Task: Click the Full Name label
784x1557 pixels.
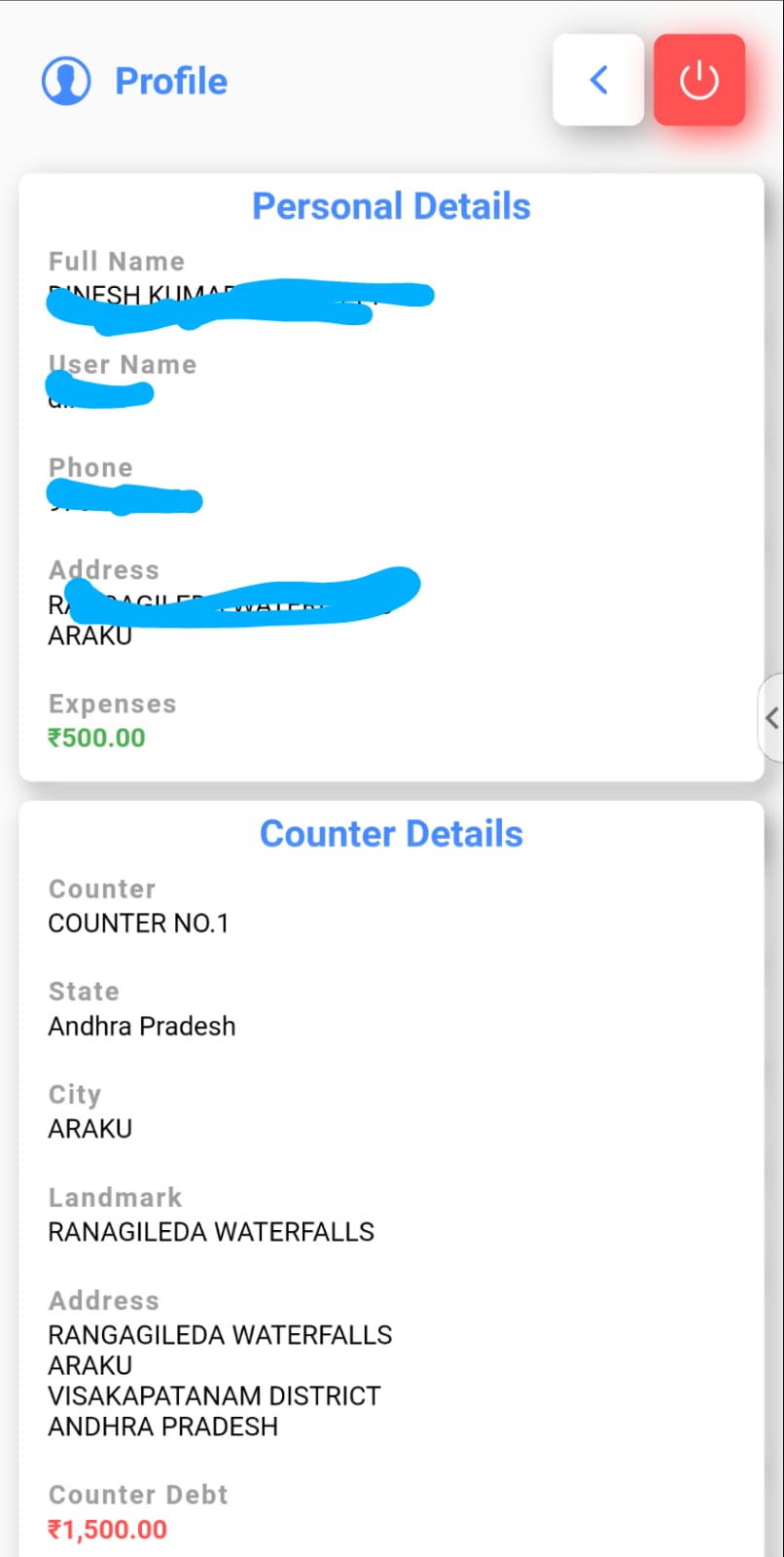Action: (117, 261)
